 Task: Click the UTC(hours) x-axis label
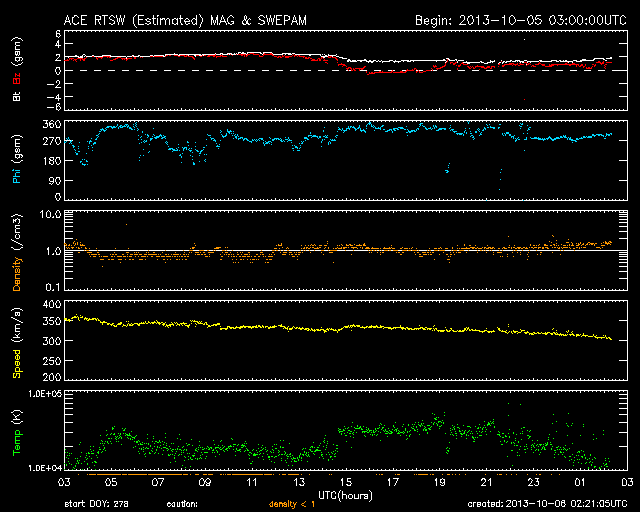[345, 493]
